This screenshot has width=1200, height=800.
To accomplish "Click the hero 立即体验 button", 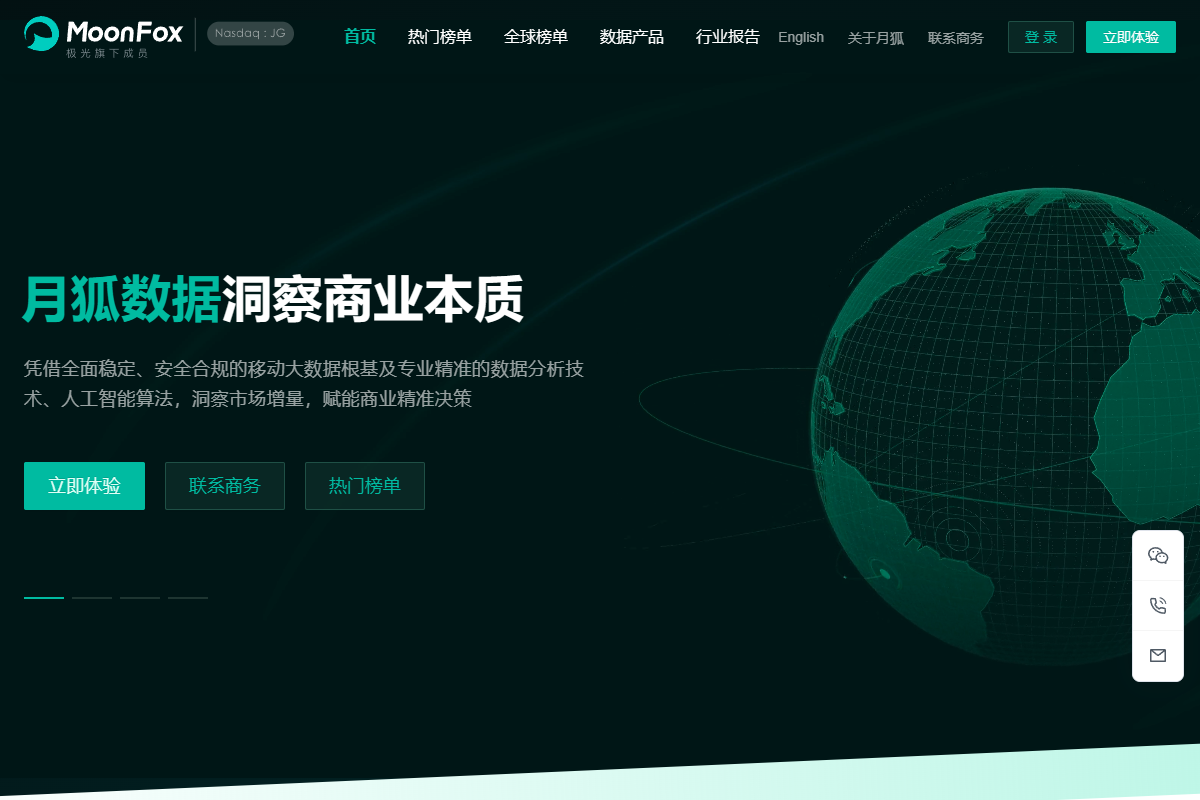I will pyautogui.click(x=84, y=486).
